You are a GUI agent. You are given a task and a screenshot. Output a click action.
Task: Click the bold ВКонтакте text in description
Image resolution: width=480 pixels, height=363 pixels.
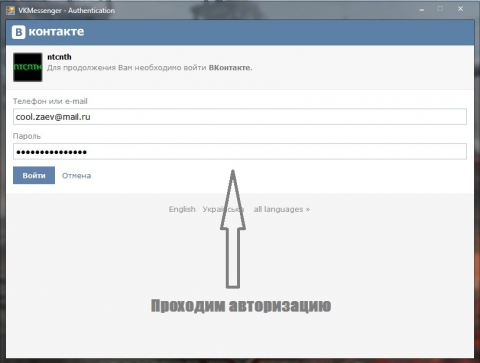pos(230,68)
